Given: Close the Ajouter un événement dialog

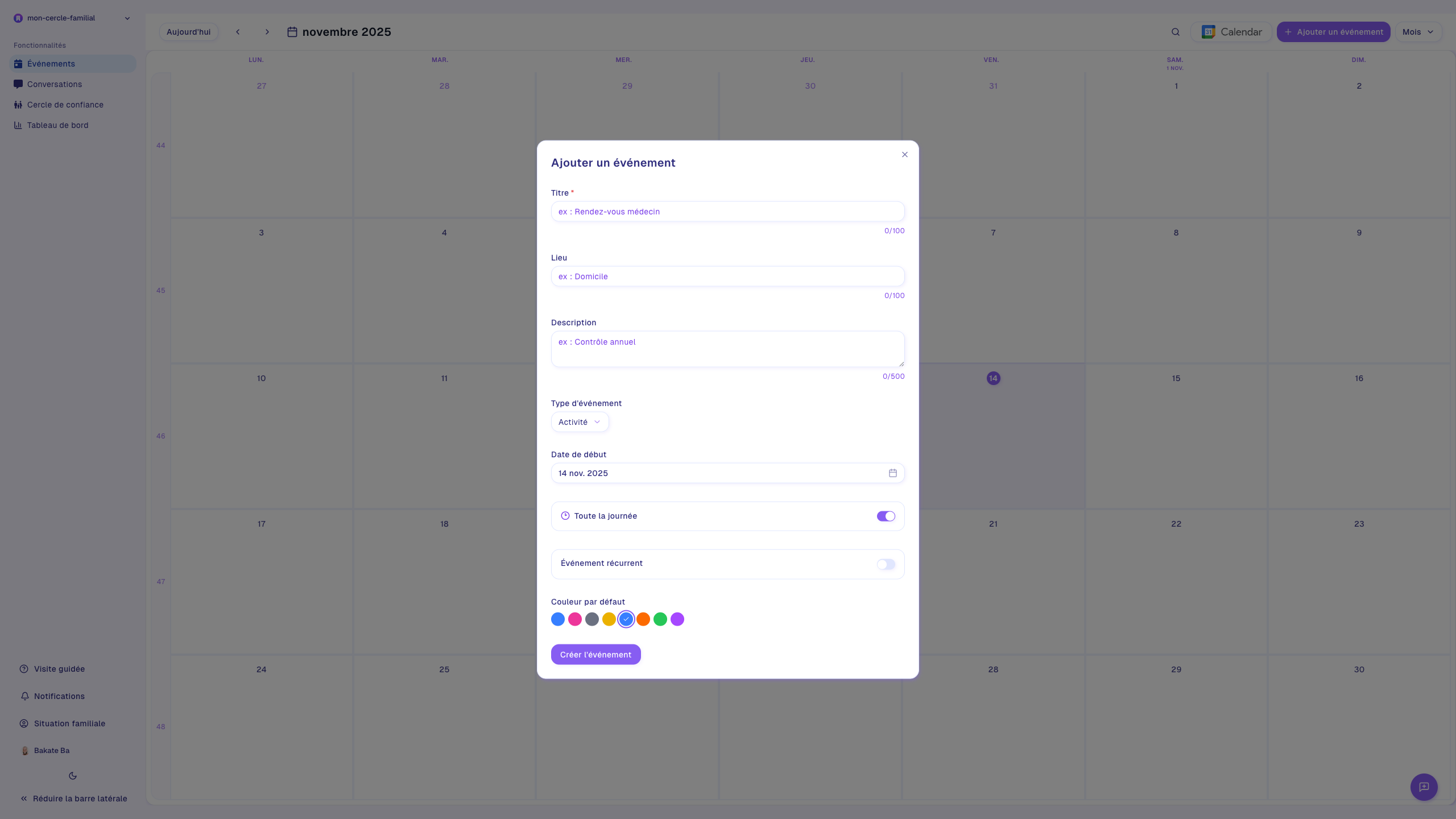Looking at the screenshot, I should [x=904, y=155].
